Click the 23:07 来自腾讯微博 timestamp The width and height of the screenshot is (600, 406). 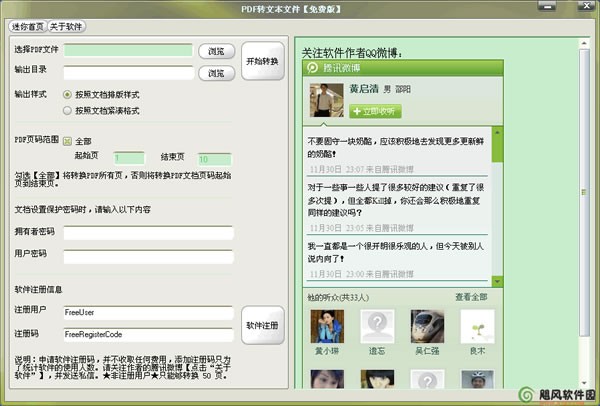click(362, 169)
